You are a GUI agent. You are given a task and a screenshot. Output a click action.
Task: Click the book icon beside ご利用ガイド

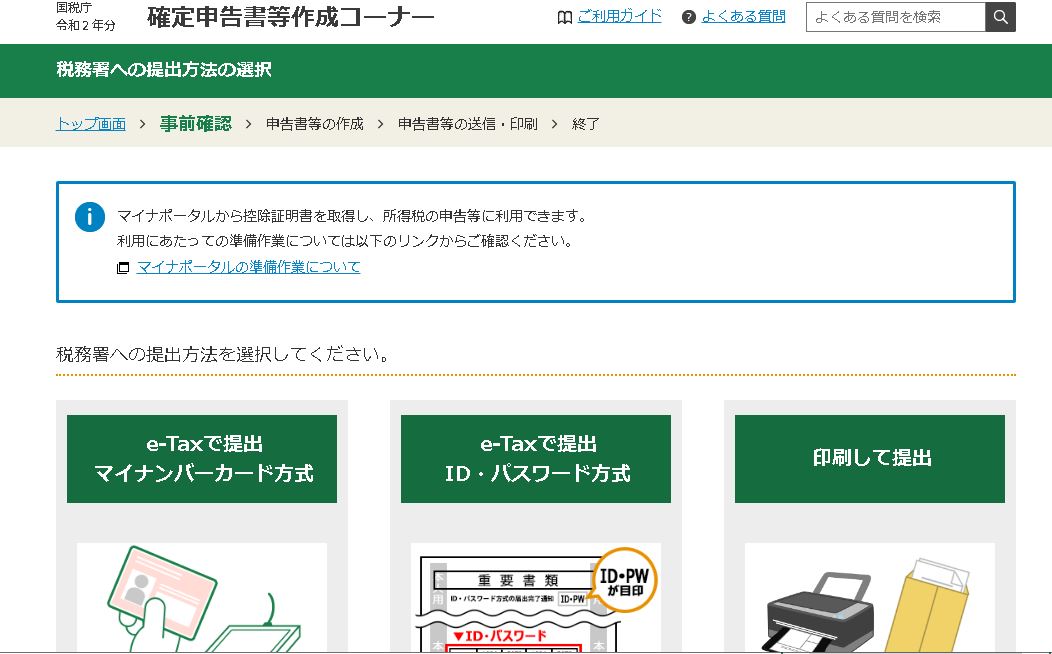(x=565, y=17)
